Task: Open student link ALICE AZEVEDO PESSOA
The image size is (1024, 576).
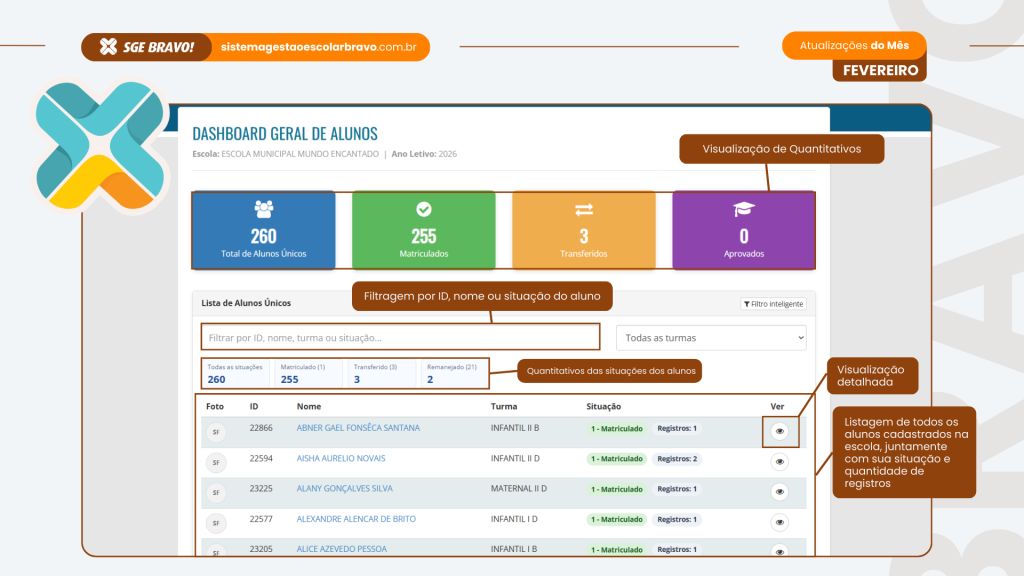Action: pyautogui.click(x=343, y=549)
